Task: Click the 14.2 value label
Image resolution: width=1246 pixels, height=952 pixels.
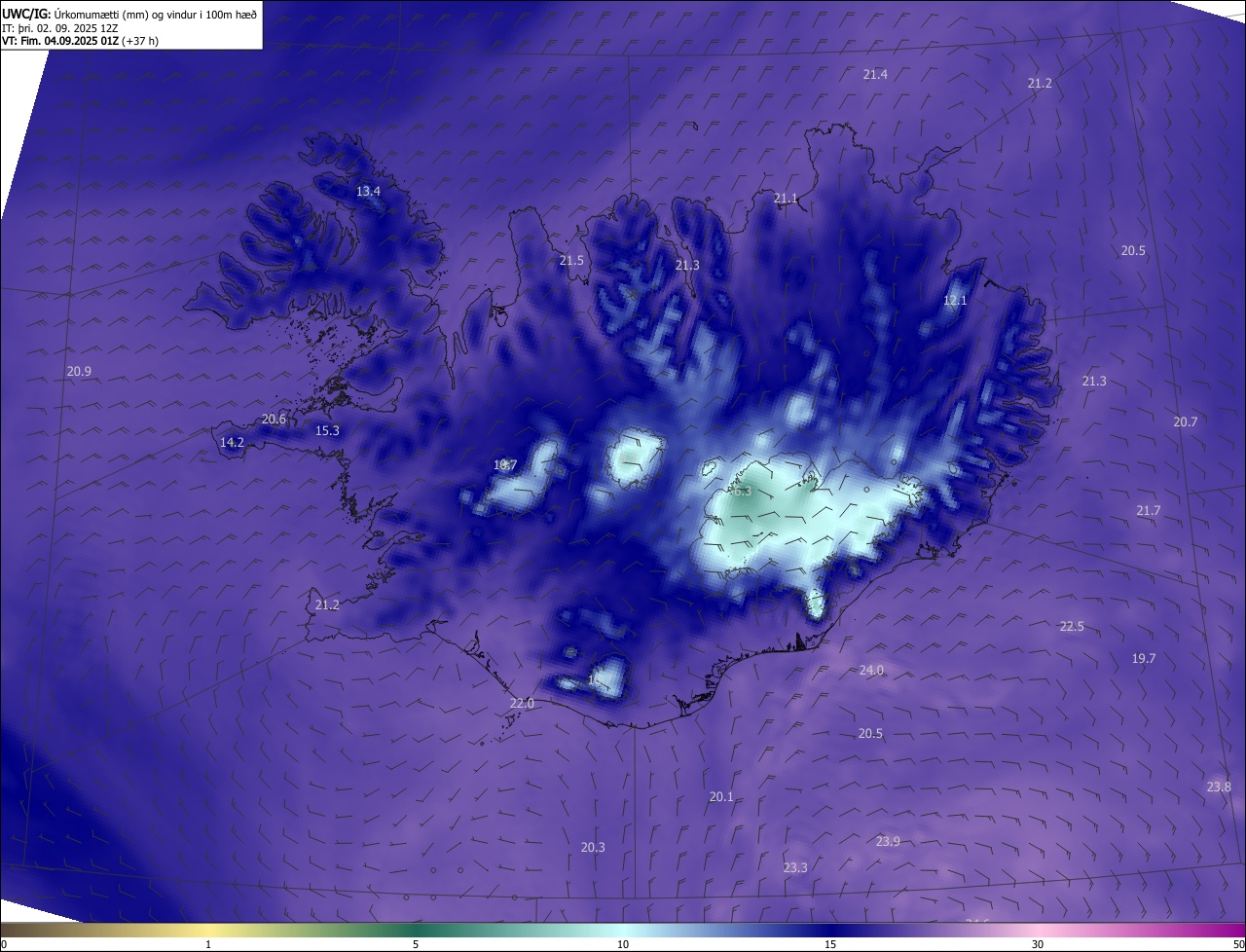Action: (x=232, y=442)
